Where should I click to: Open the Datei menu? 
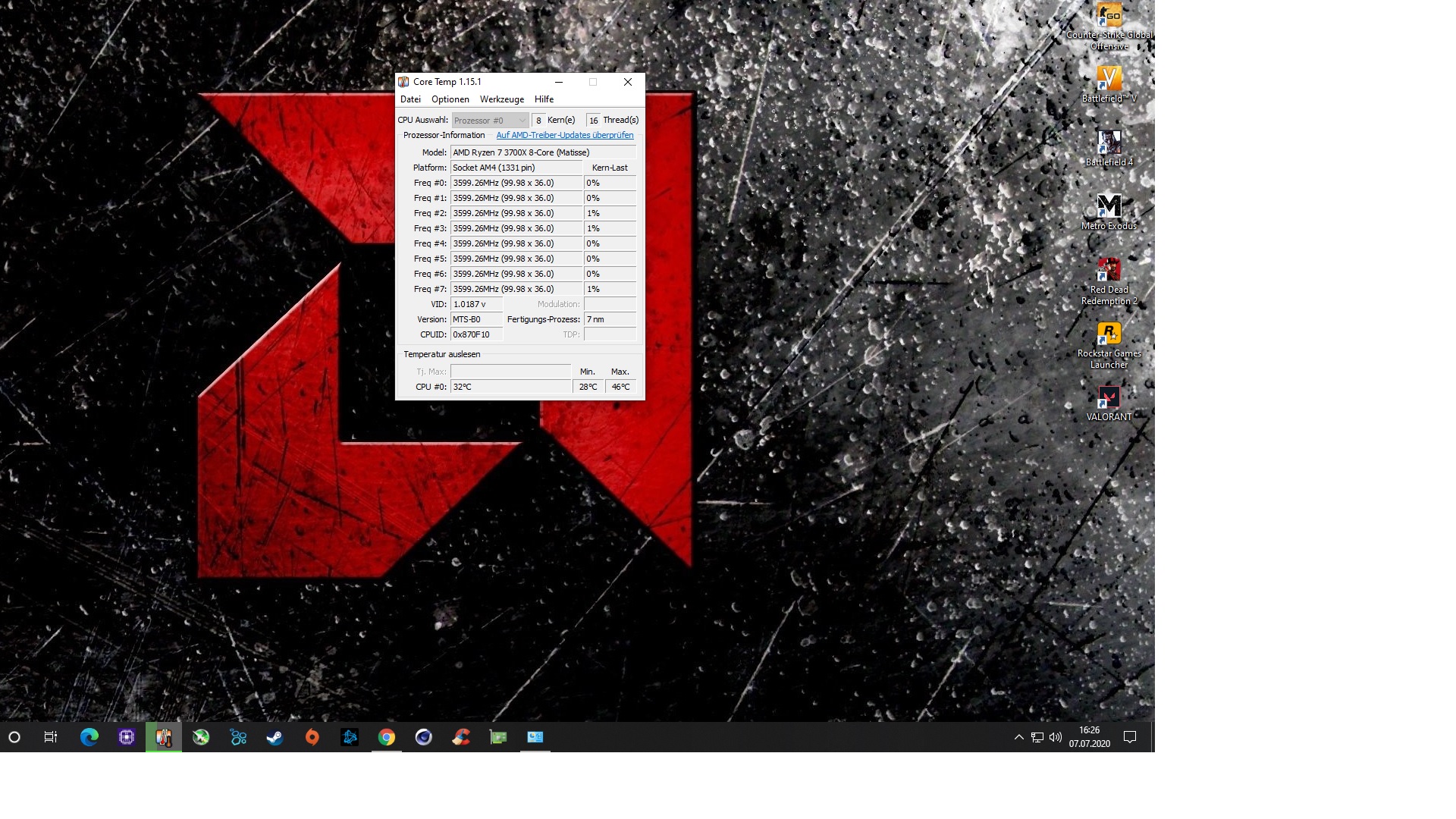pos(410,99)
